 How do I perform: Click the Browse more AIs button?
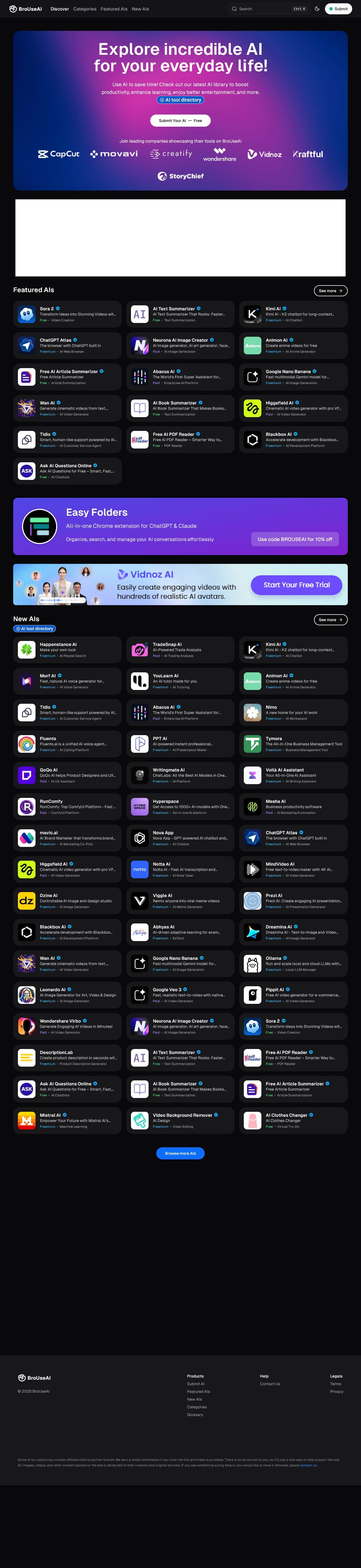tap(180, 1153)
